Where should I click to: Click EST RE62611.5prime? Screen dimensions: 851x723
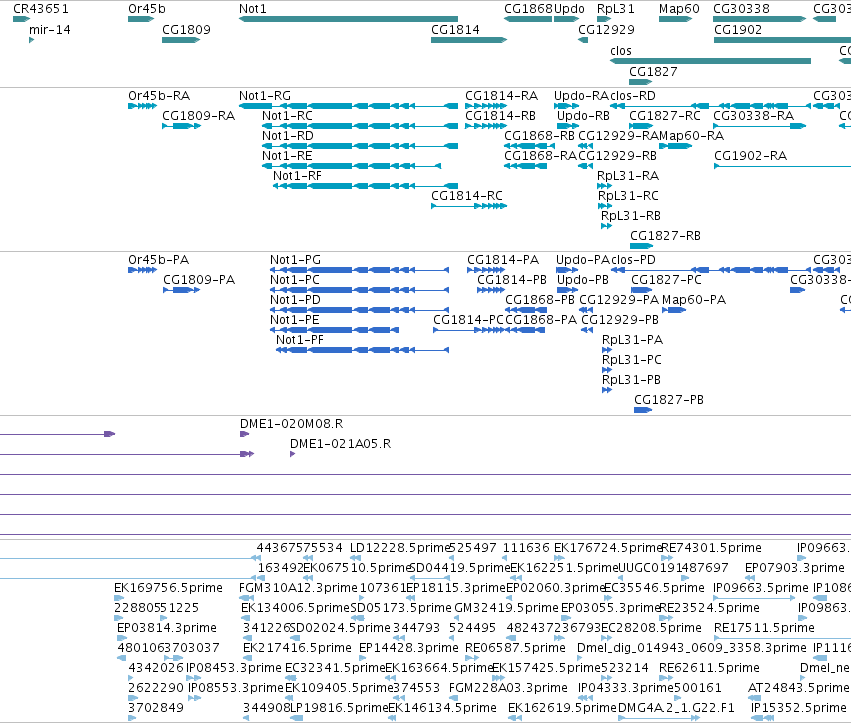(666, 678)
